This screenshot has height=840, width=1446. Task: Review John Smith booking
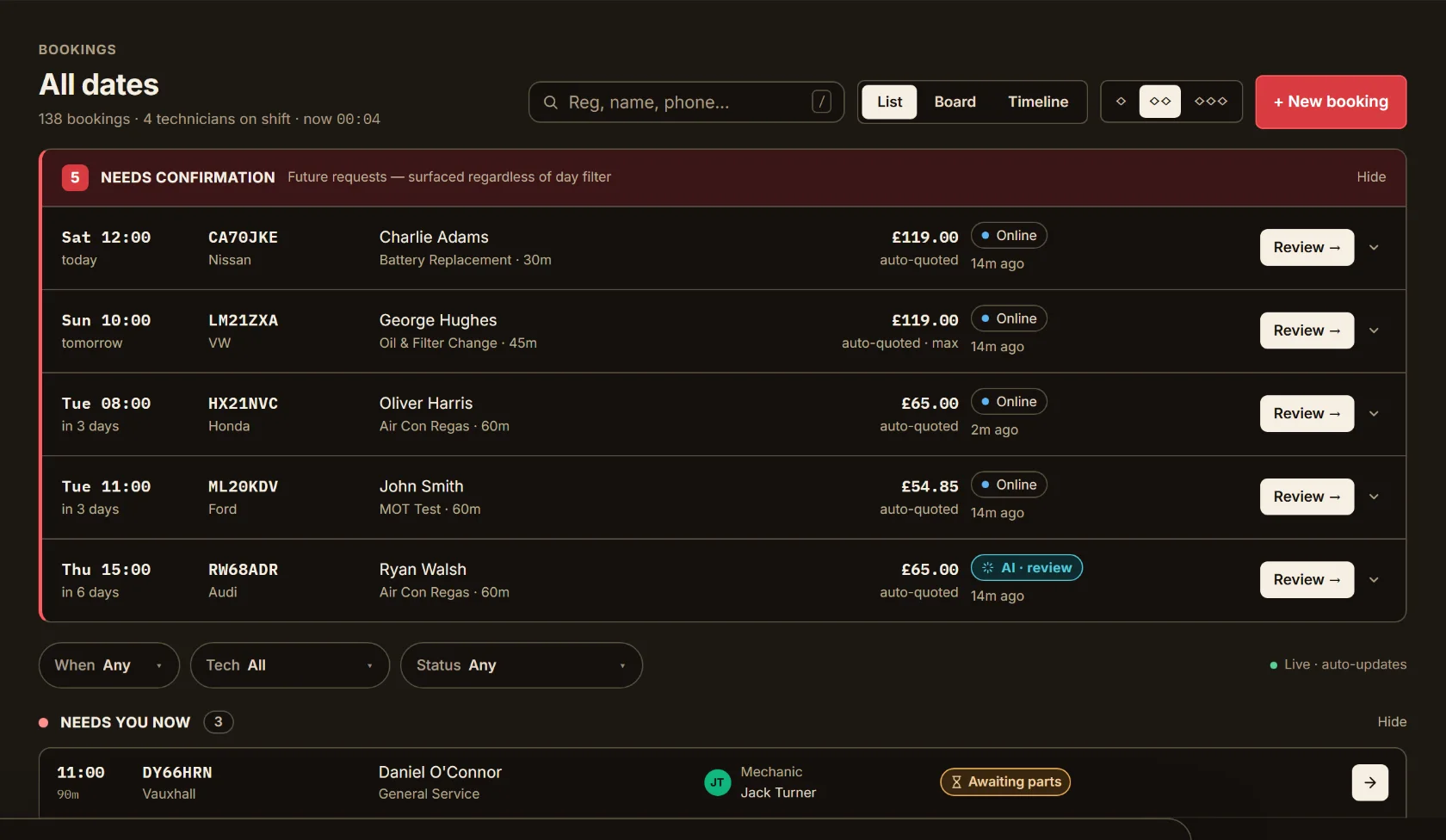[1307, 497]
